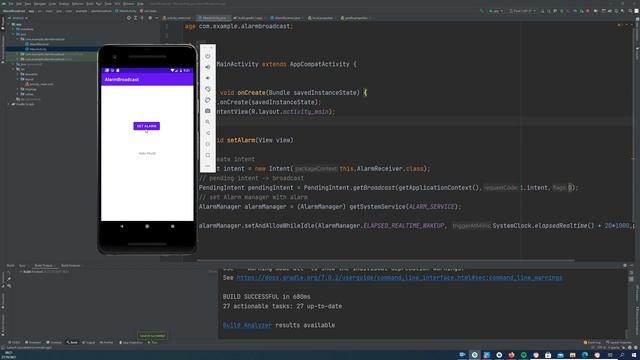Click the Make Project hammer icon
Image resolution: width=640 pixels, height=360 pixels.
[482, 11]
